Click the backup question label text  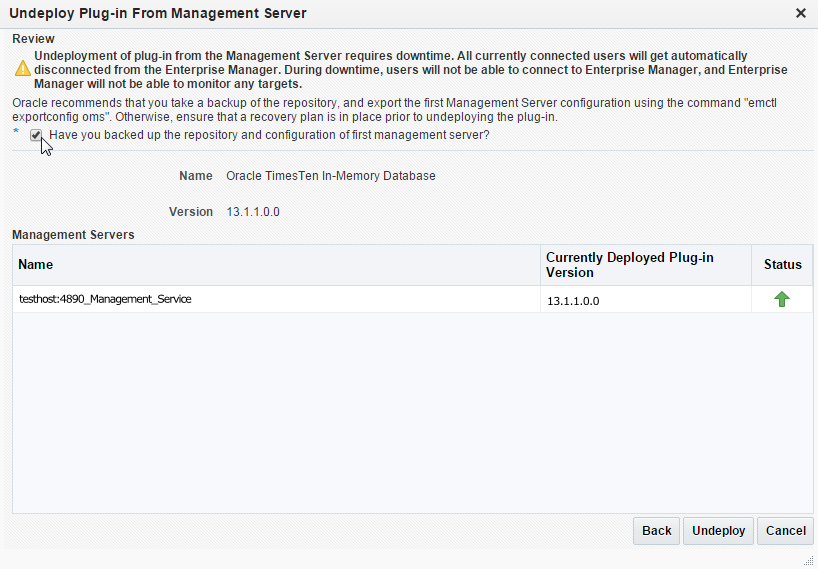269,135
